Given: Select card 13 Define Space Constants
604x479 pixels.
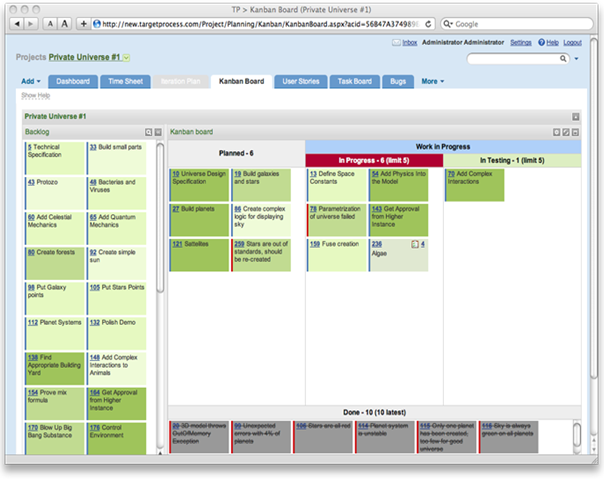Looking at the screenshot, I should point(337,185).
